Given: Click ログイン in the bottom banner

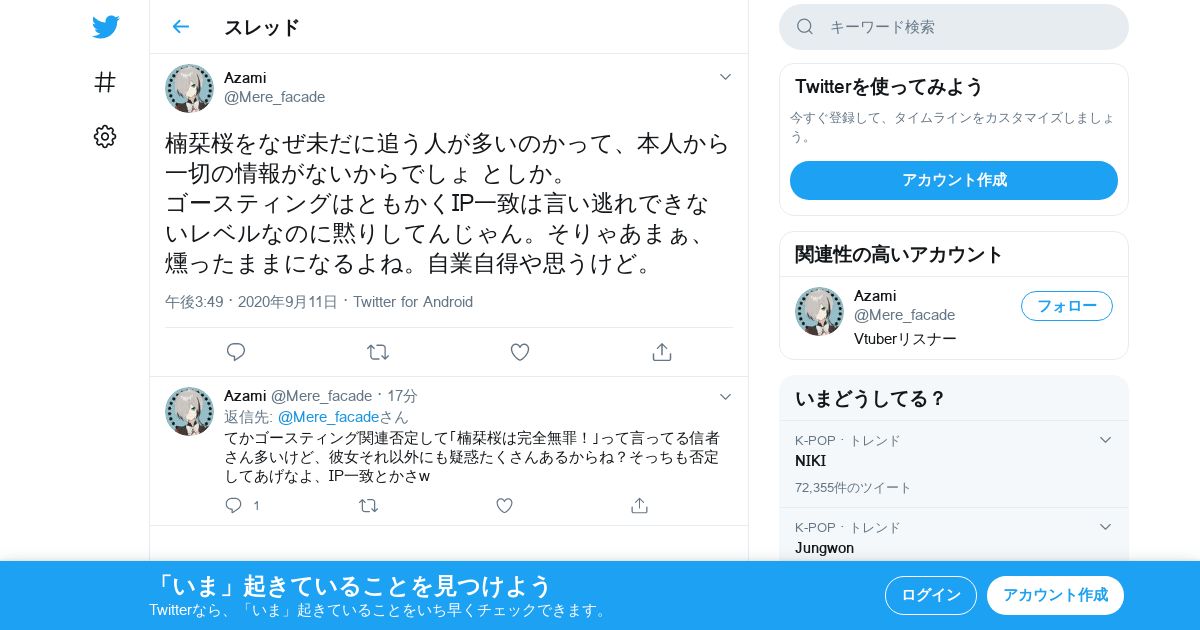Looking at the screenshot, I should 931,595.
